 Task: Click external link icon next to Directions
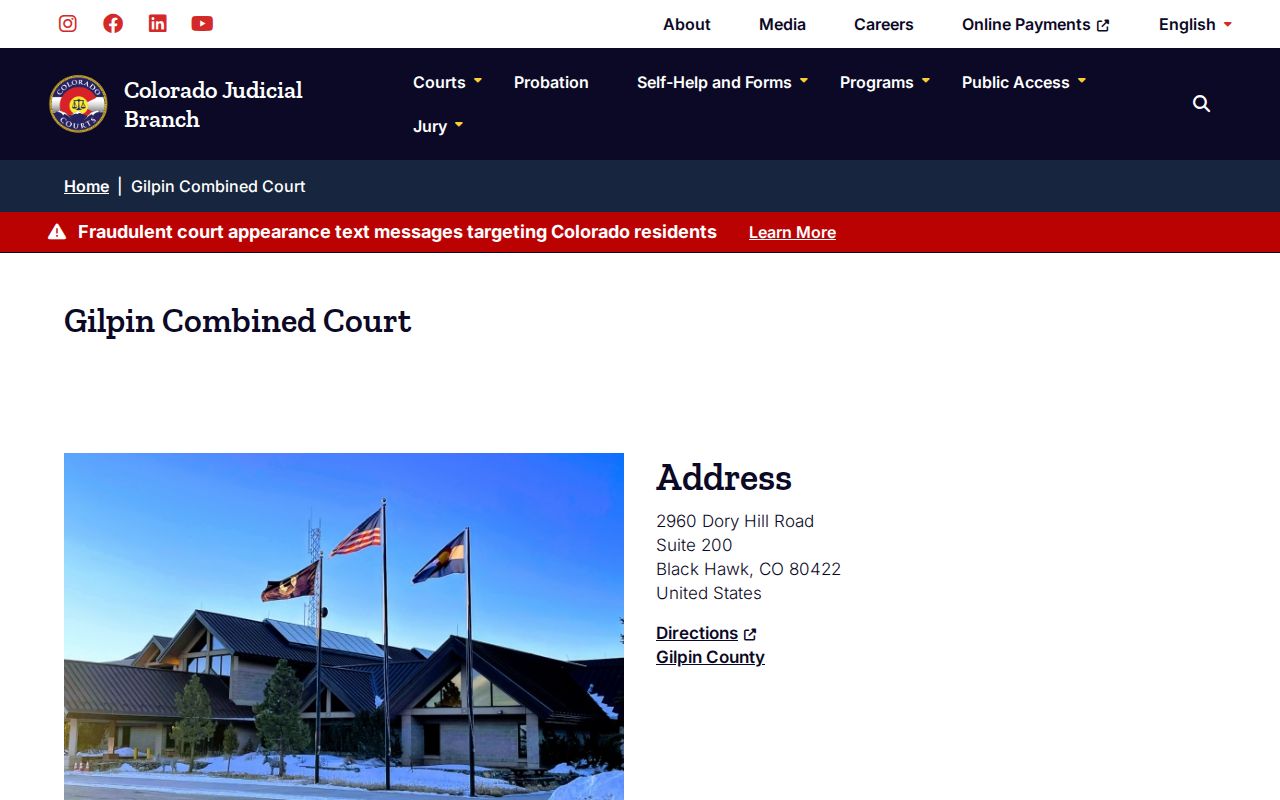(750, 634)
